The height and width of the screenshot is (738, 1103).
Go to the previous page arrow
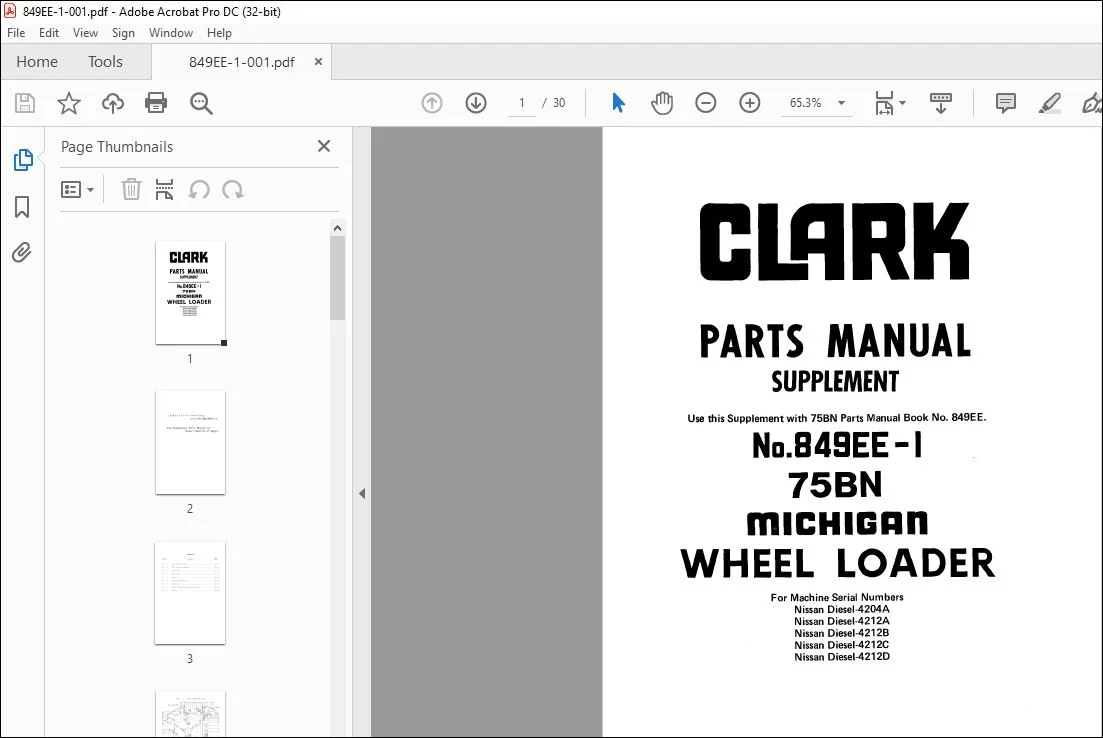coord(432,103)
